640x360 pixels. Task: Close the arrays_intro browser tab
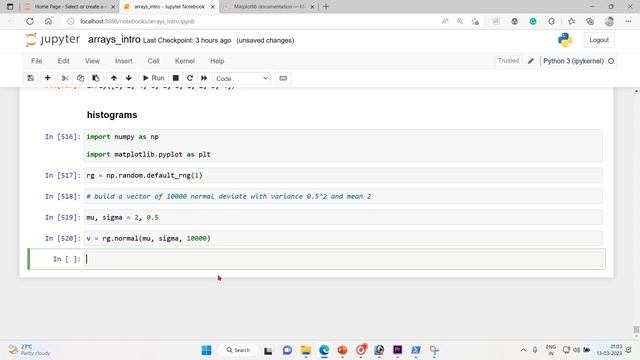click(212, 7)
